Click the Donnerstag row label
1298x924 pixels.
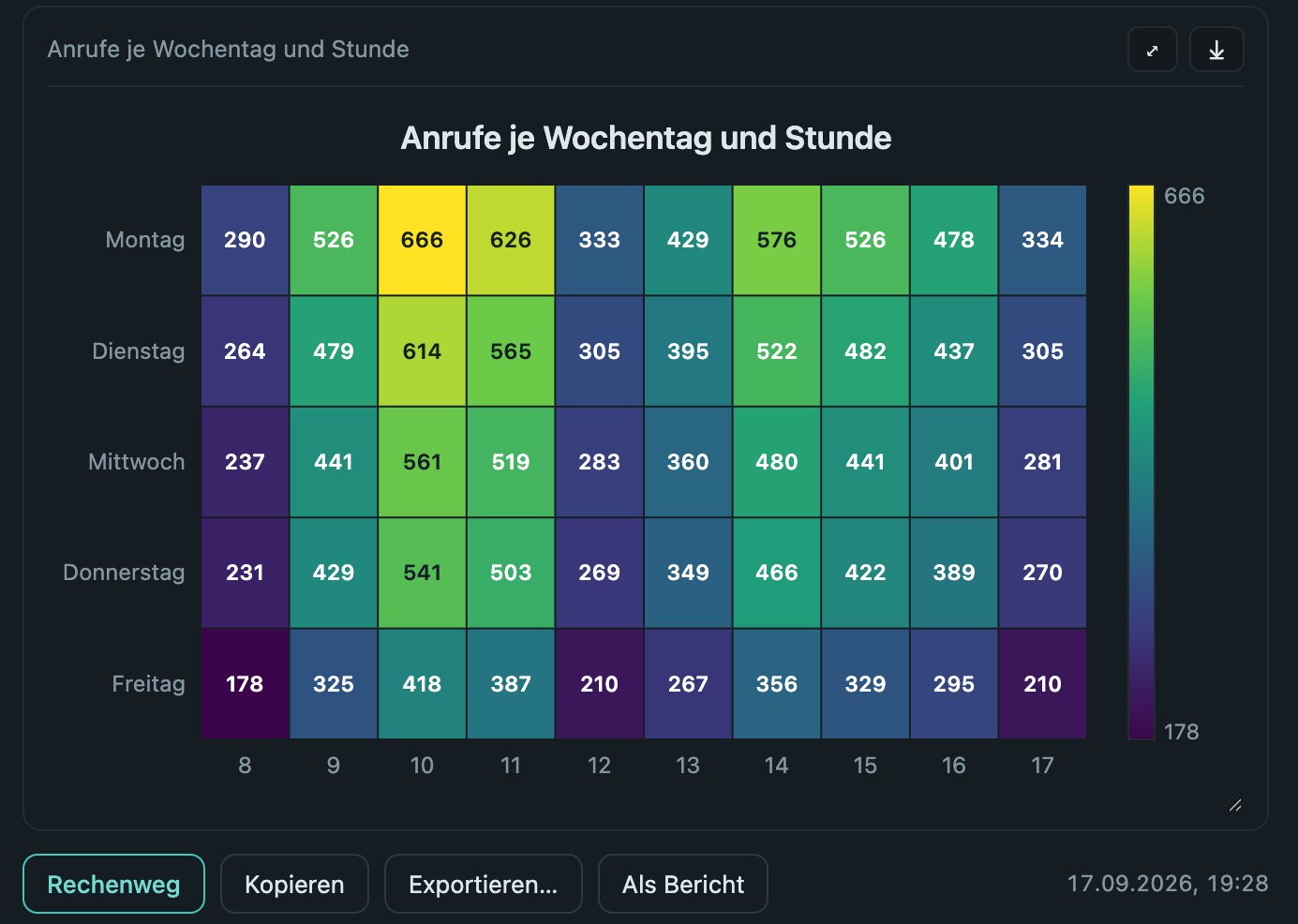pos(124,573)
